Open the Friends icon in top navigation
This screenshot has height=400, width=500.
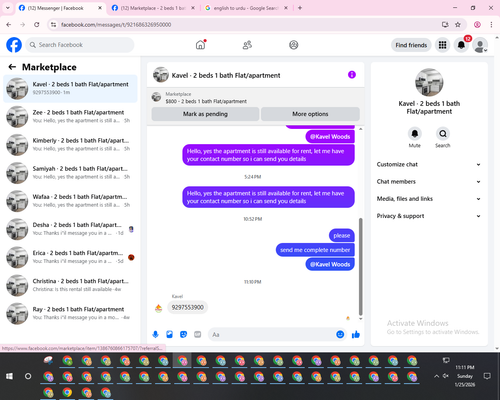(247, 45)
